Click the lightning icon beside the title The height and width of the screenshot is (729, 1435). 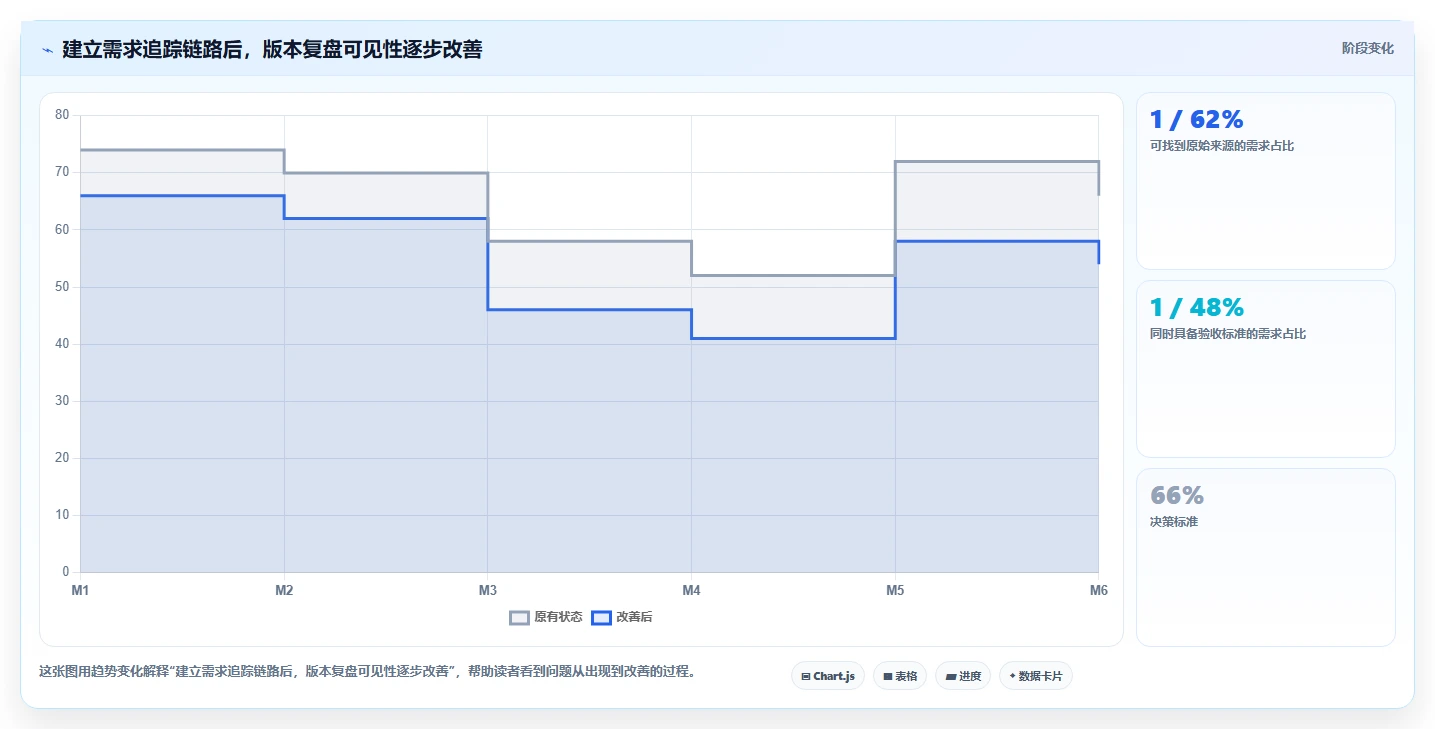[x=47, y=50]
